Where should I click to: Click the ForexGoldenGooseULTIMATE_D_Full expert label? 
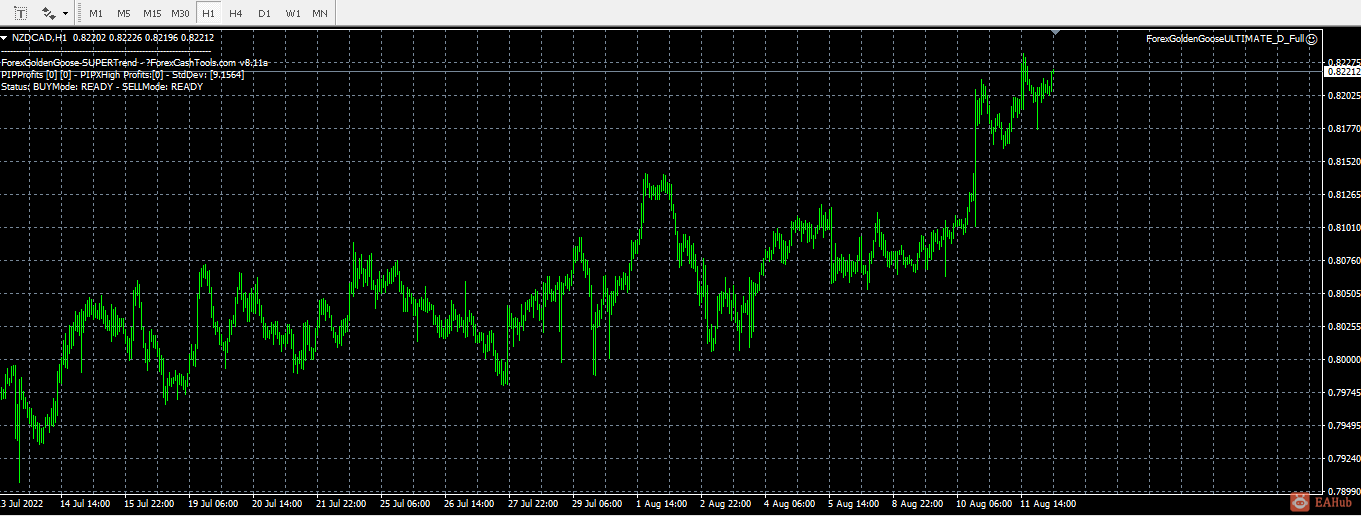point(1225,38)
